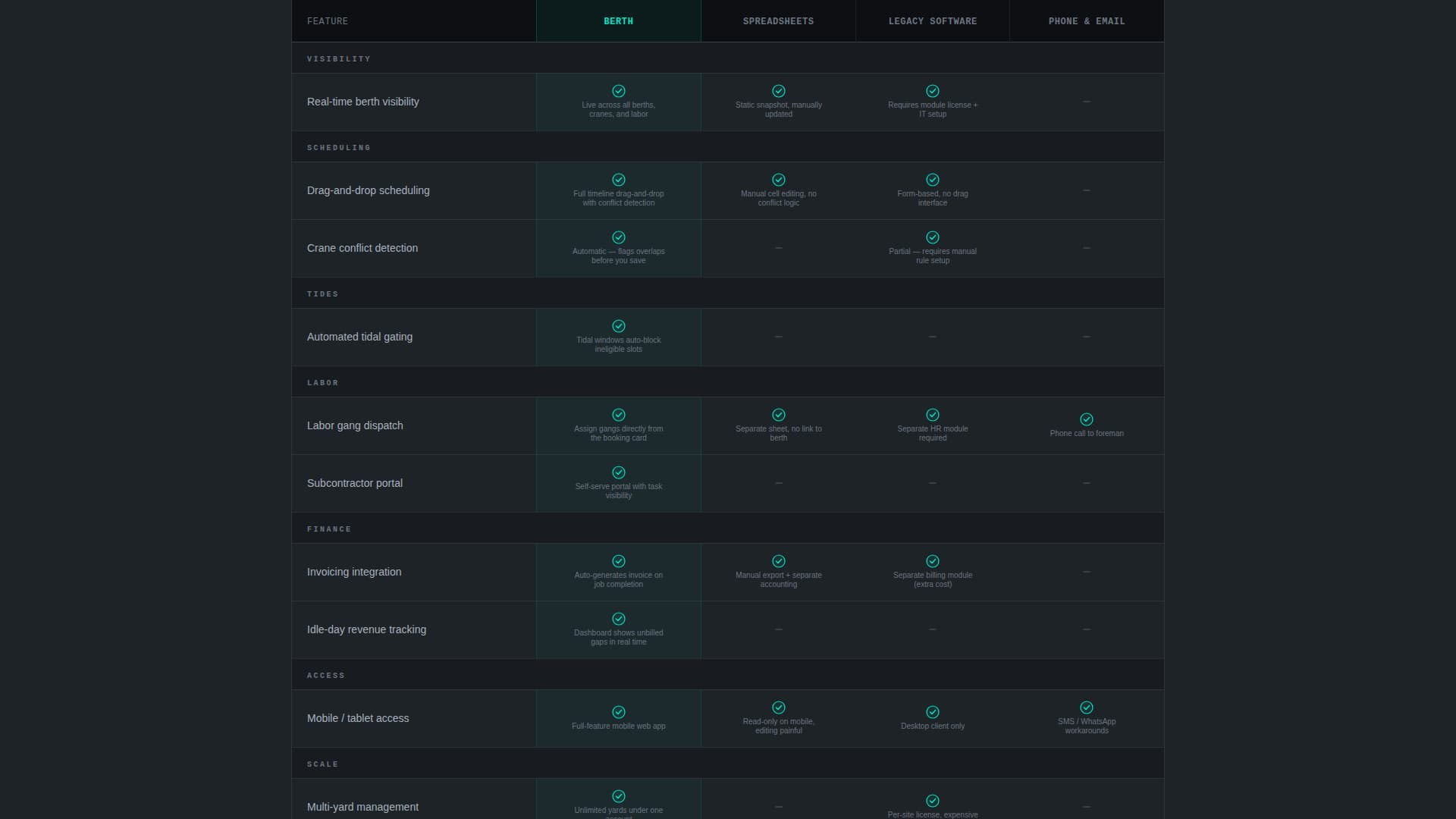Click text 'Tidal windows auto-block ineligible slots'
This screenshot has width=1456, height=819.
click(x=619, y=345)
